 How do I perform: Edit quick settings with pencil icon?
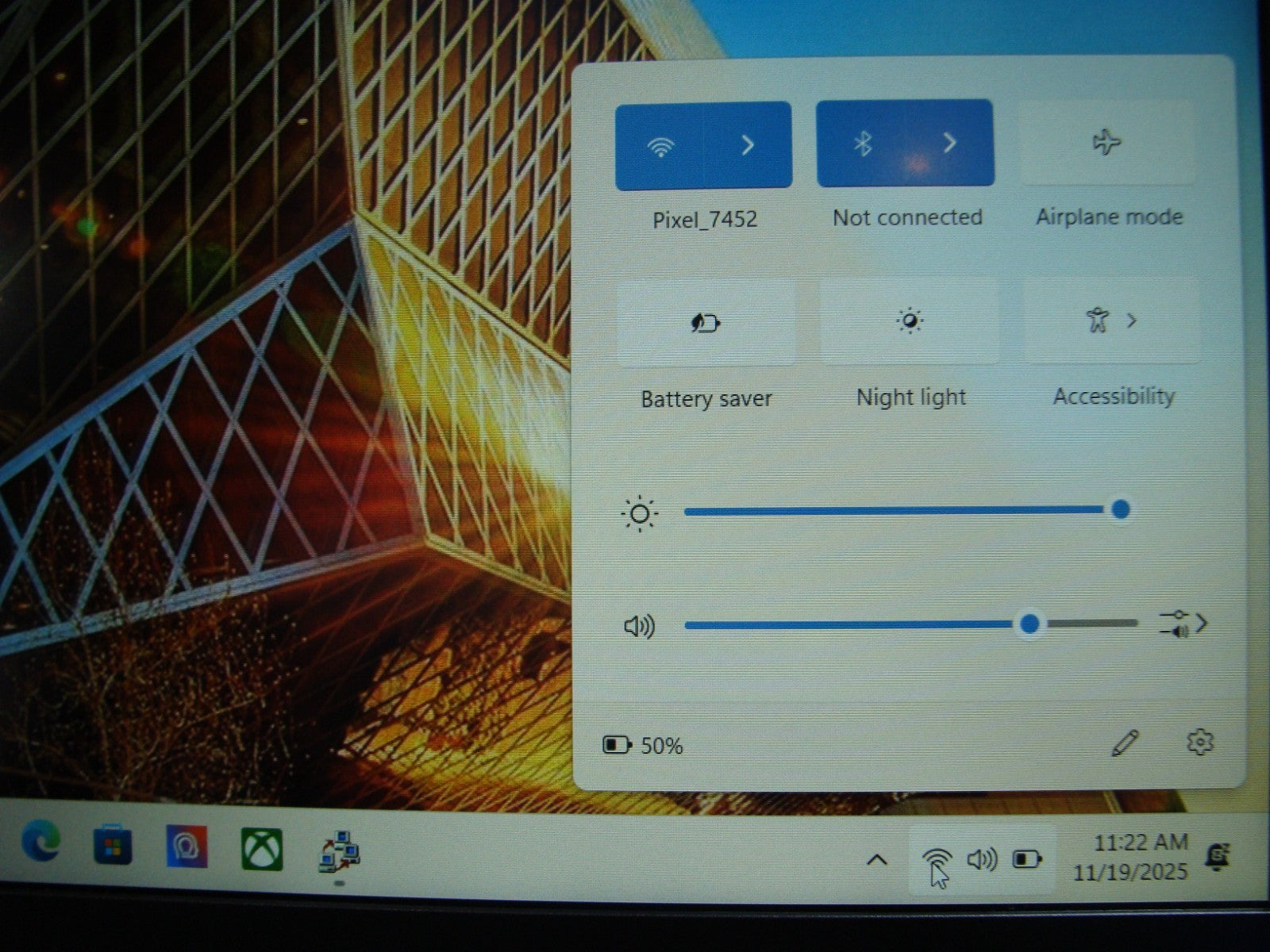[1125, 743]
